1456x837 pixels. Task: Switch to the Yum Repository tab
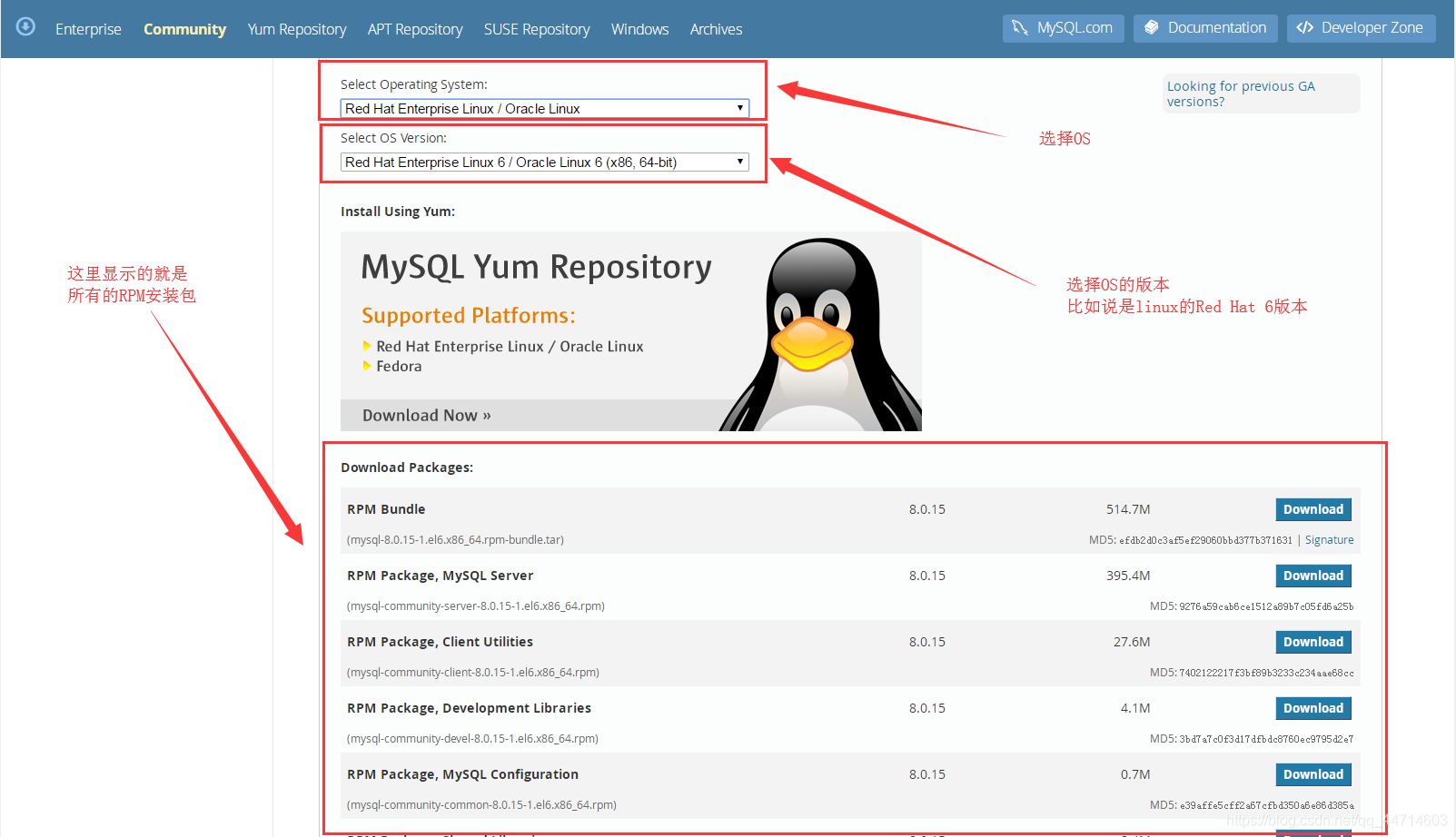pos(297,29)
